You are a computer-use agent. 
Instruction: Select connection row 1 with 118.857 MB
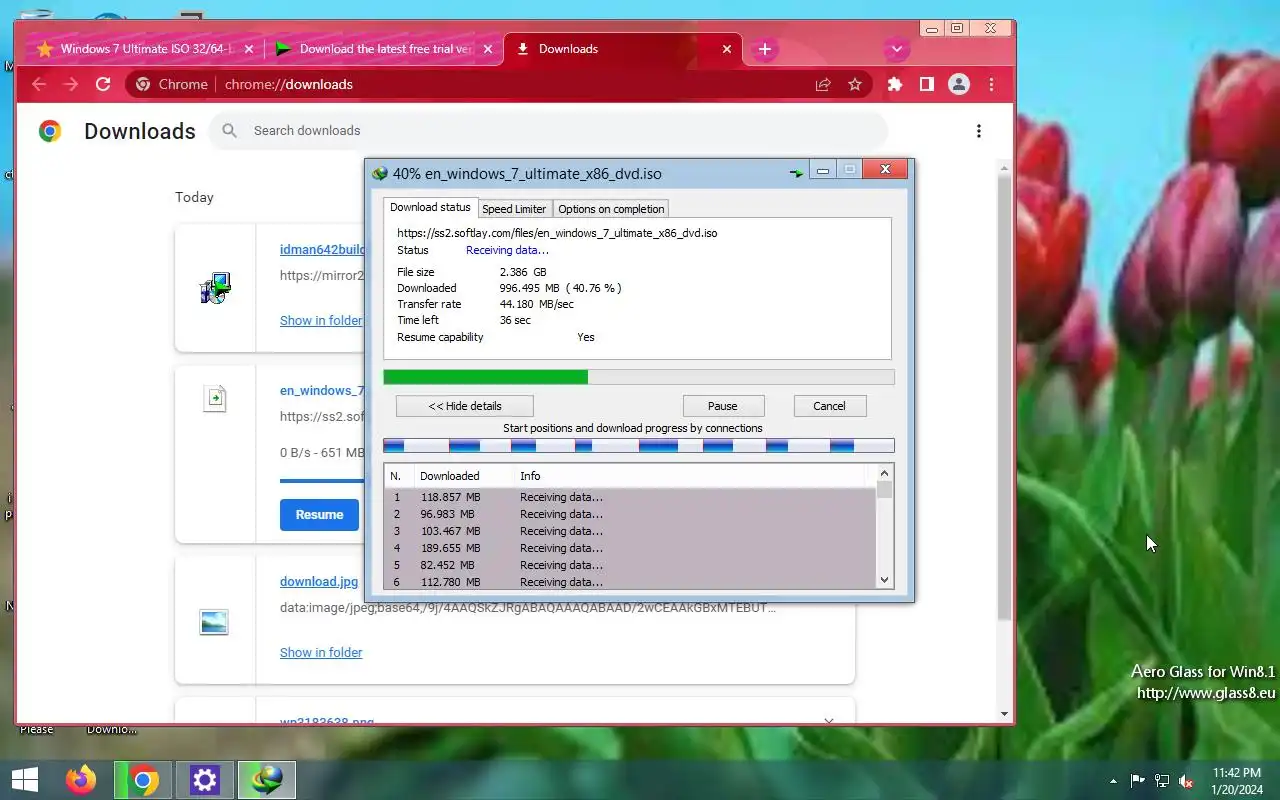click(x=630, y=497)
